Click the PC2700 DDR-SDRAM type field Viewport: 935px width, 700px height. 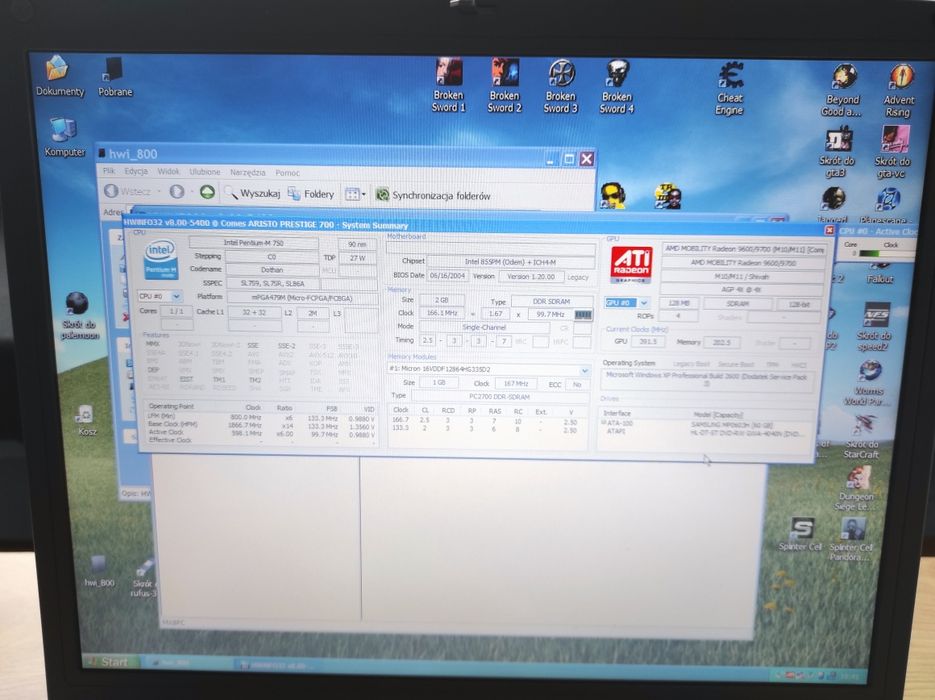click(499, 397)
